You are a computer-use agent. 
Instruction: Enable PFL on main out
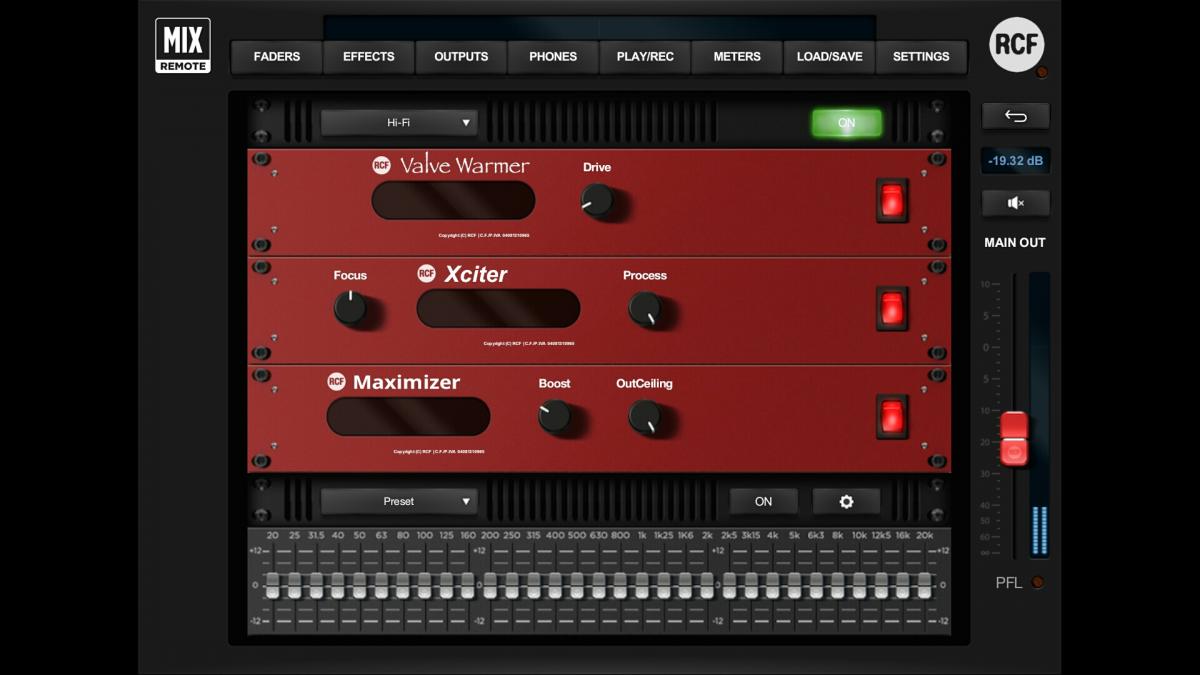pos(1038,582)
